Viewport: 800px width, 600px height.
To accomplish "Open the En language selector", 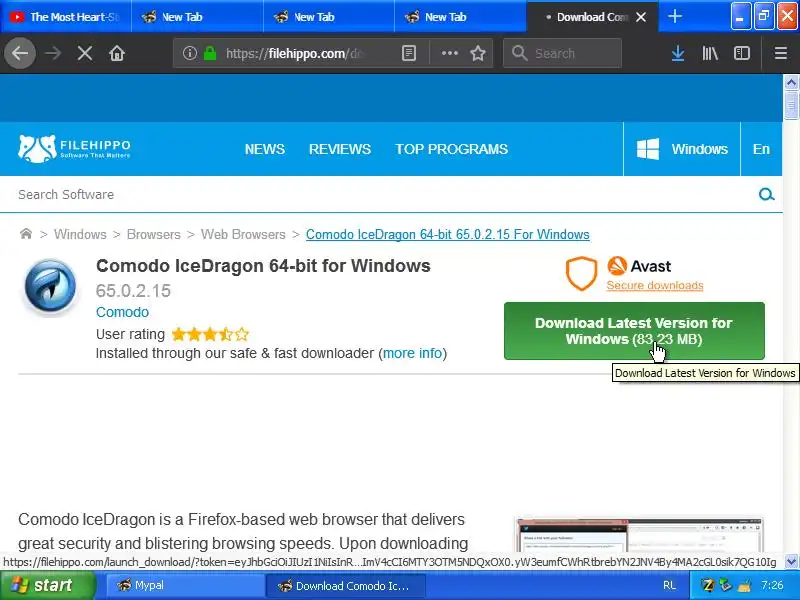I will click(761, 149).
